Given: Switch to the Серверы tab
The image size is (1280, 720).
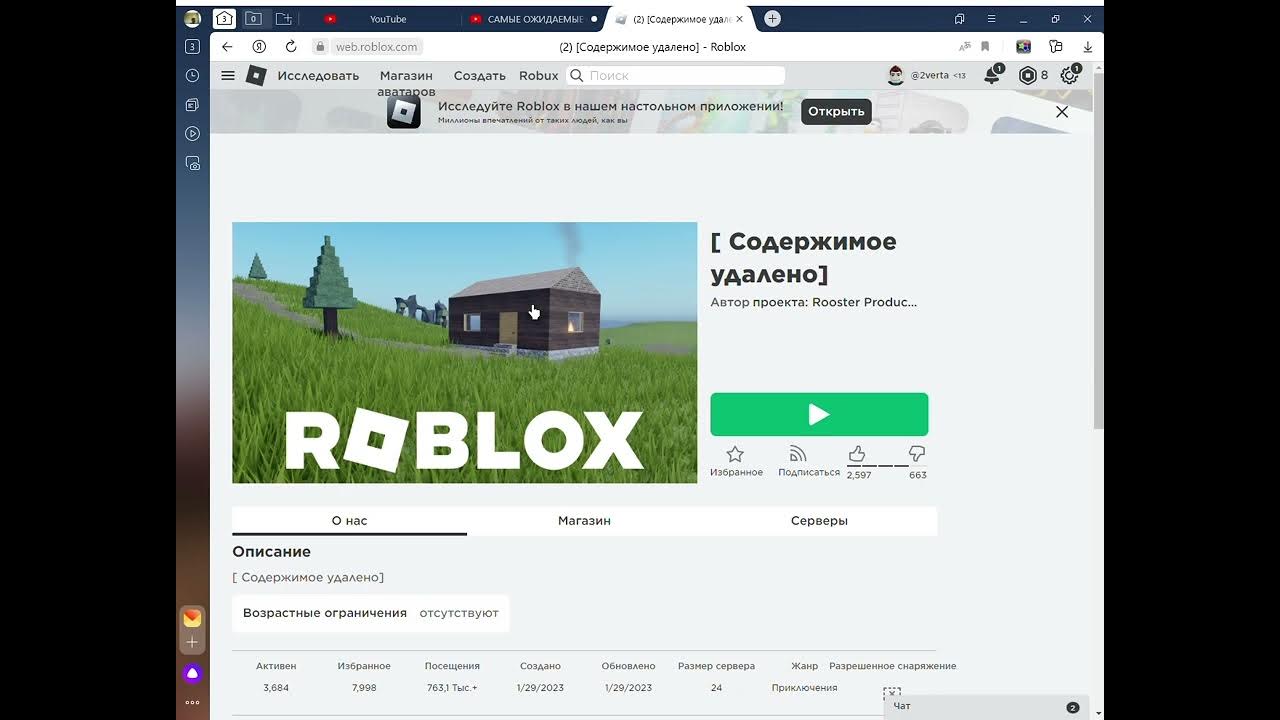Looking at the screenshot, I should pyautogui.click(x=819, y=521).
